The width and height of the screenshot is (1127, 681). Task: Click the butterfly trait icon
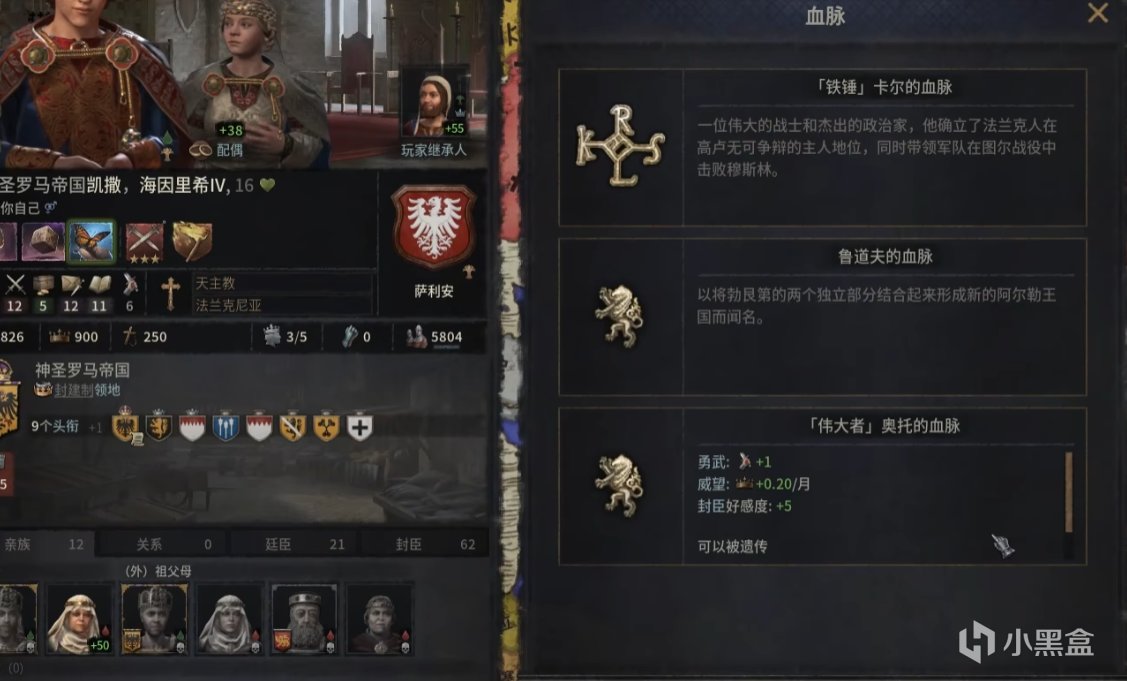(91, 241)
